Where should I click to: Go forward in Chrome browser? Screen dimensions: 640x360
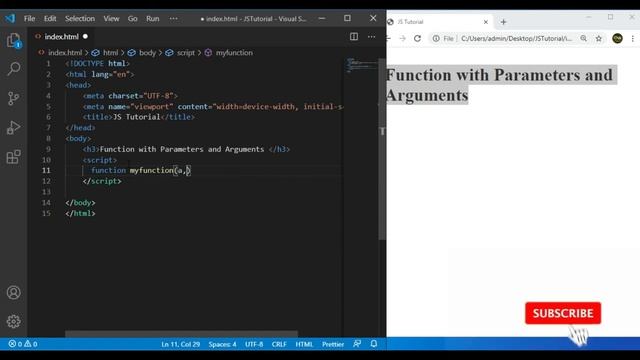pos(402,38)
